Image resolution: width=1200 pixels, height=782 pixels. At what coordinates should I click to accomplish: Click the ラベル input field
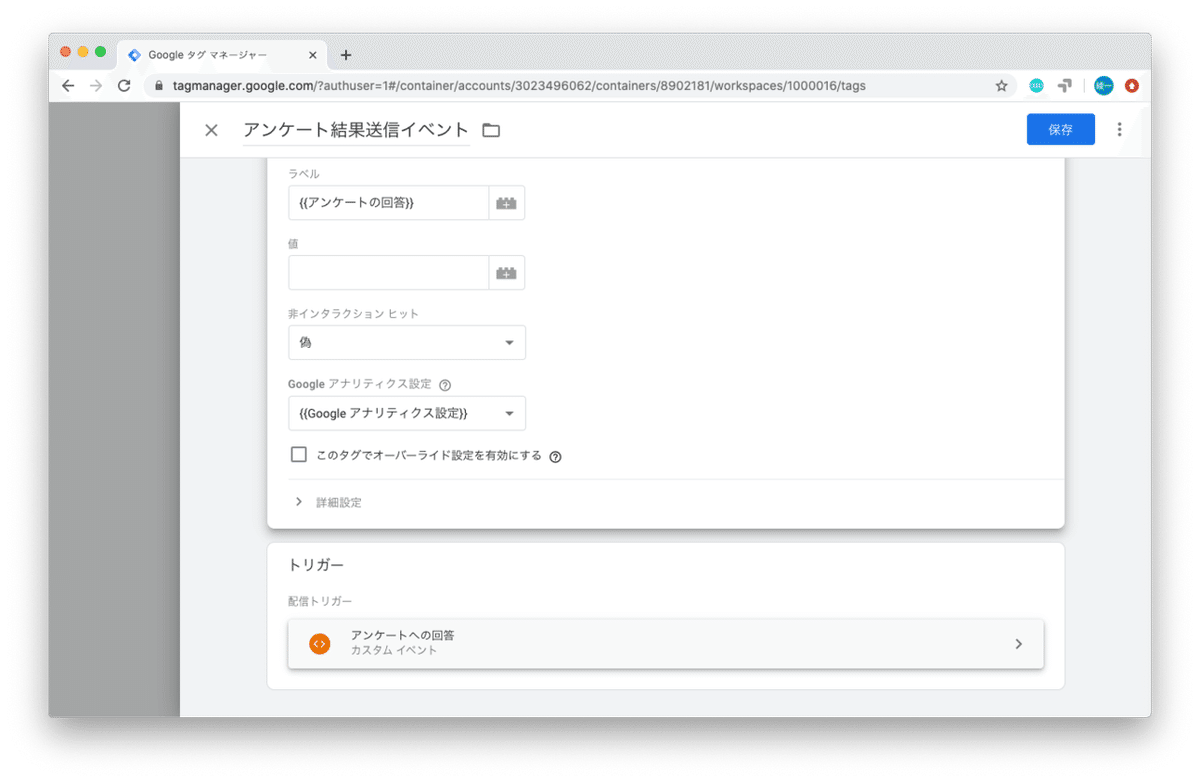tap(388, 203)
